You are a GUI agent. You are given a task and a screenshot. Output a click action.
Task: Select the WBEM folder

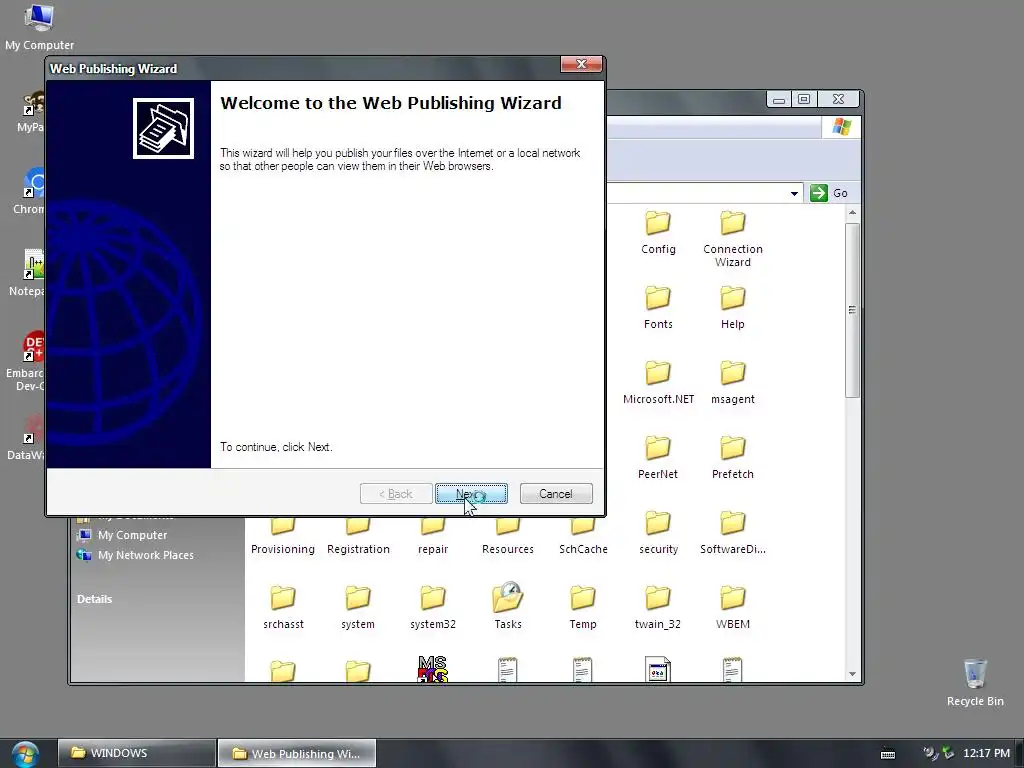click(732, 608)
